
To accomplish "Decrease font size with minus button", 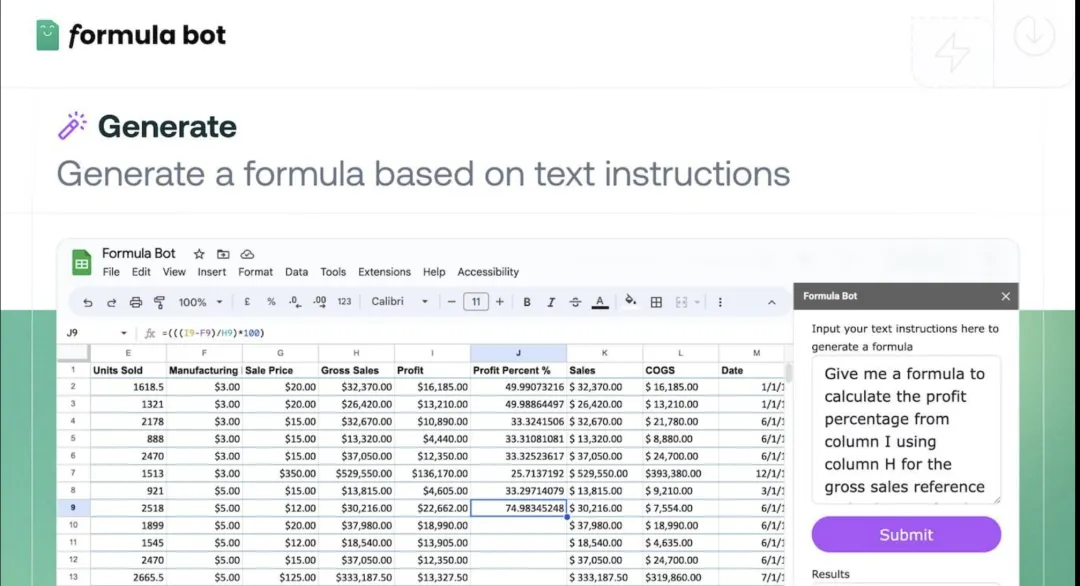I will click(451, 302).
